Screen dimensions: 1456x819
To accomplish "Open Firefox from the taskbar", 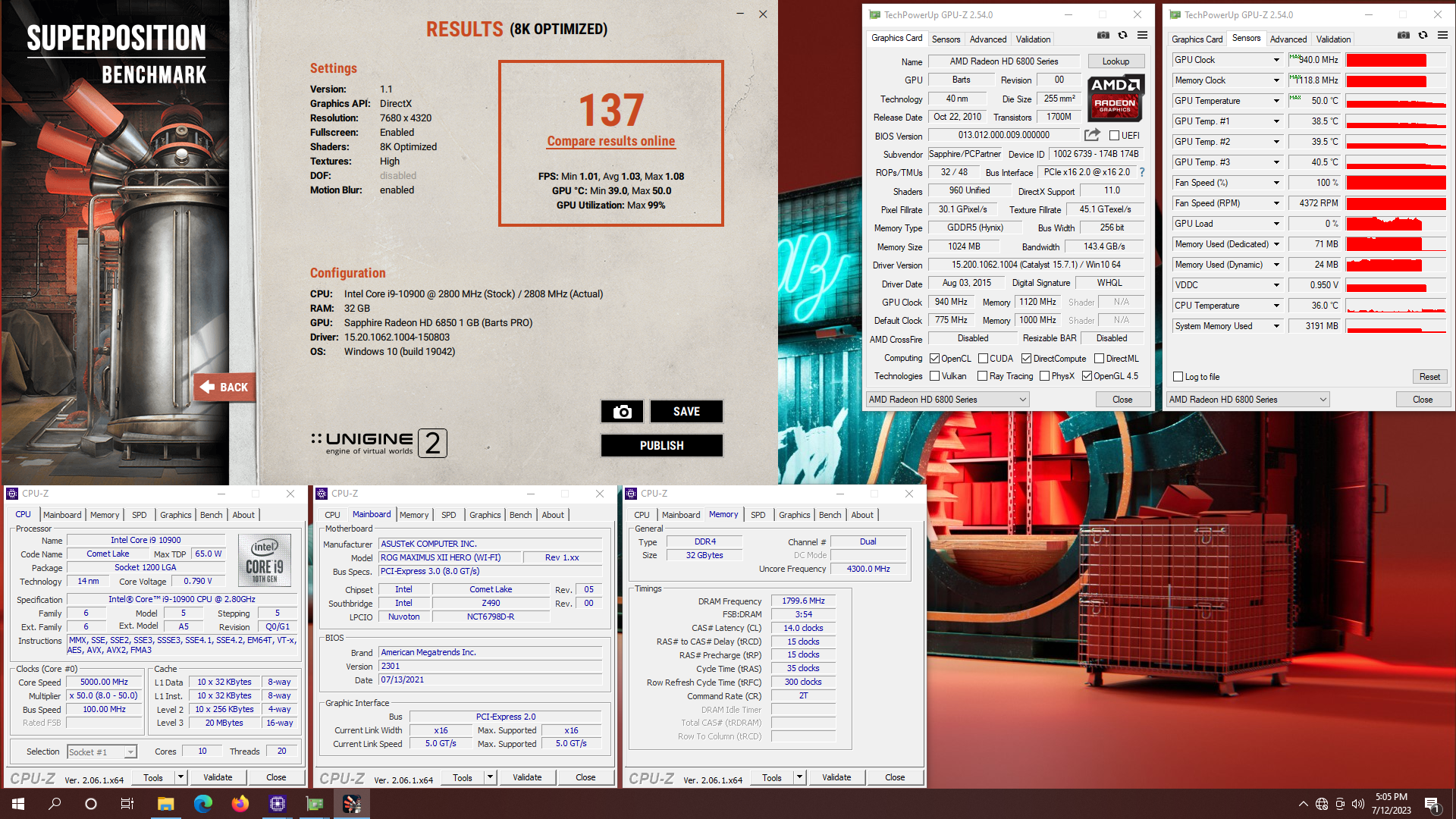I will point(240,804).
